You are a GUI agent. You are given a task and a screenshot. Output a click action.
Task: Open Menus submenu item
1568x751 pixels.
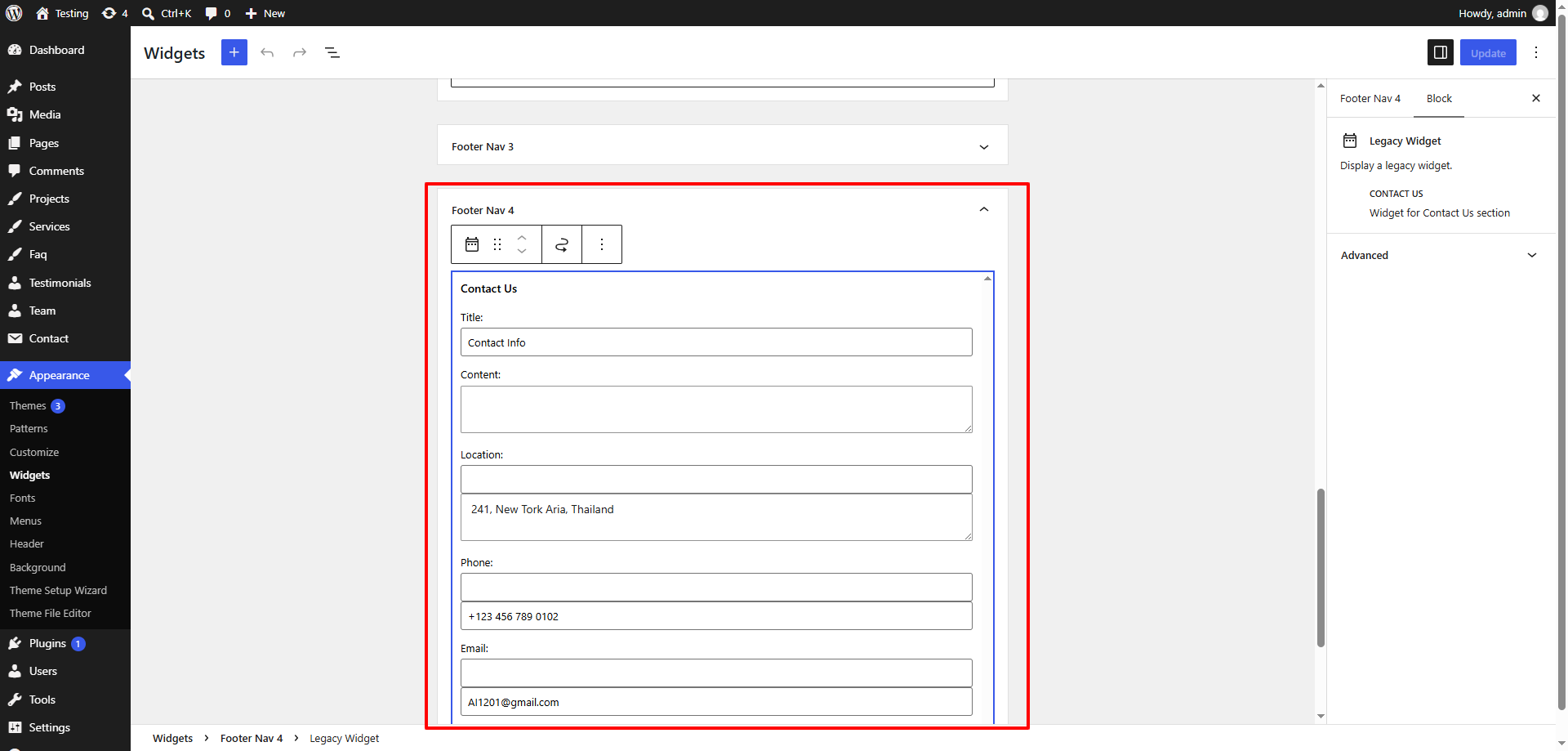click(25, 521)
